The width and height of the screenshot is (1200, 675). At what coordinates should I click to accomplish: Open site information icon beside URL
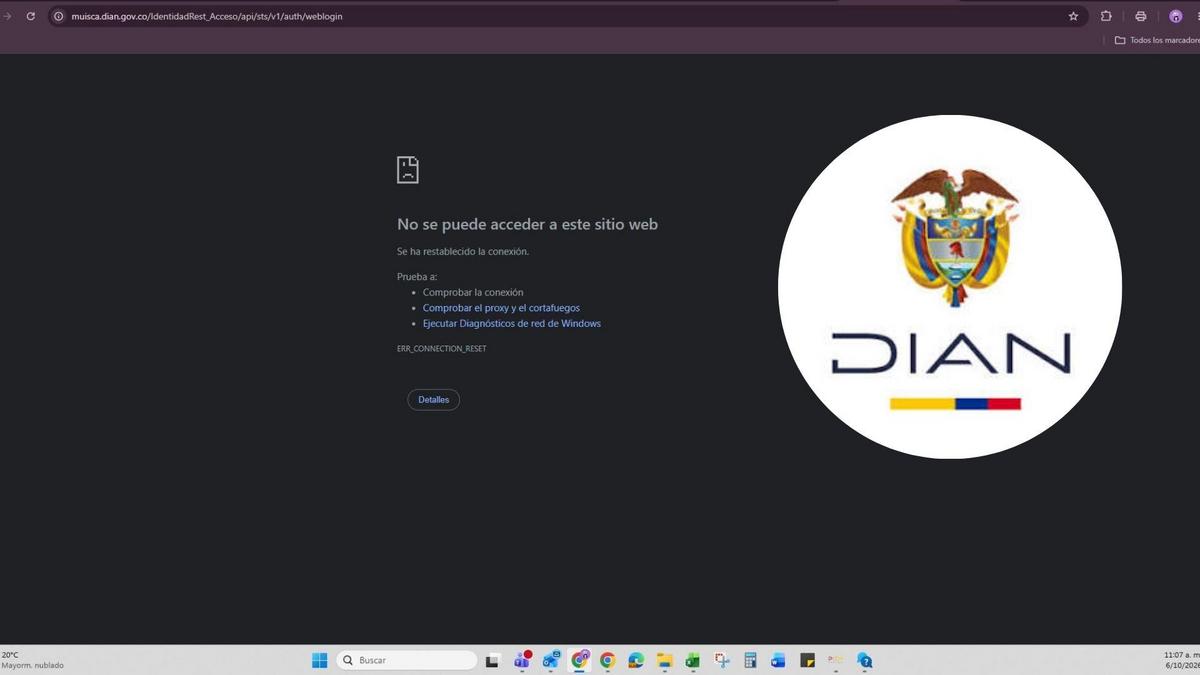coord(59,16)
